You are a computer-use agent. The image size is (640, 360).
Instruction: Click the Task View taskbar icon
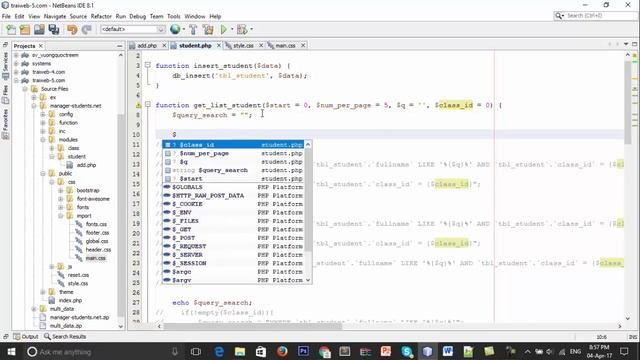(196, 351)
